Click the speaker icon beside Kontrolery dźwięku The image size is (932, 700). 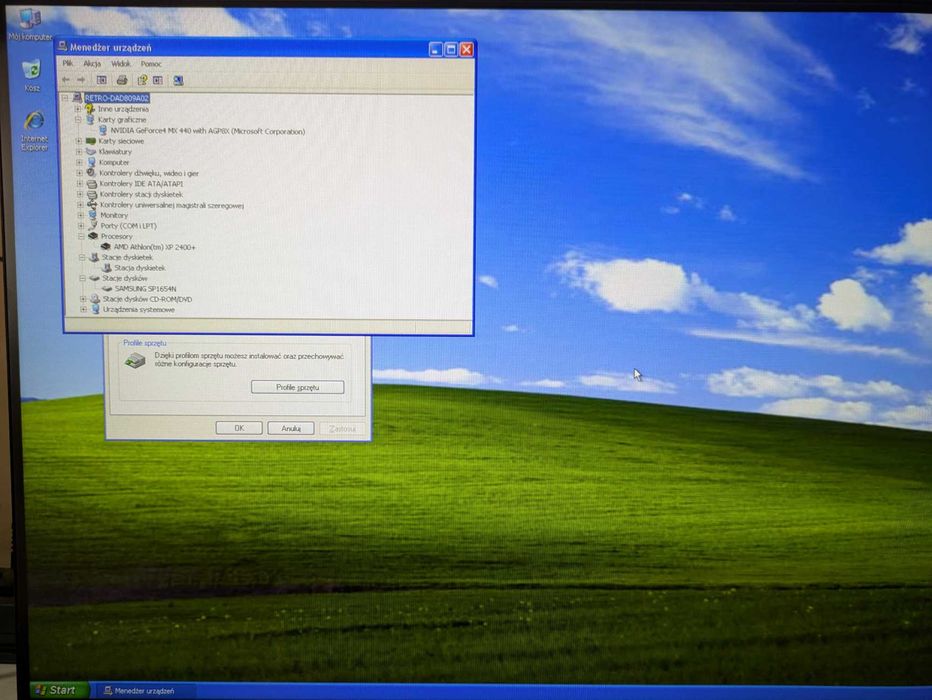point(91,172)
